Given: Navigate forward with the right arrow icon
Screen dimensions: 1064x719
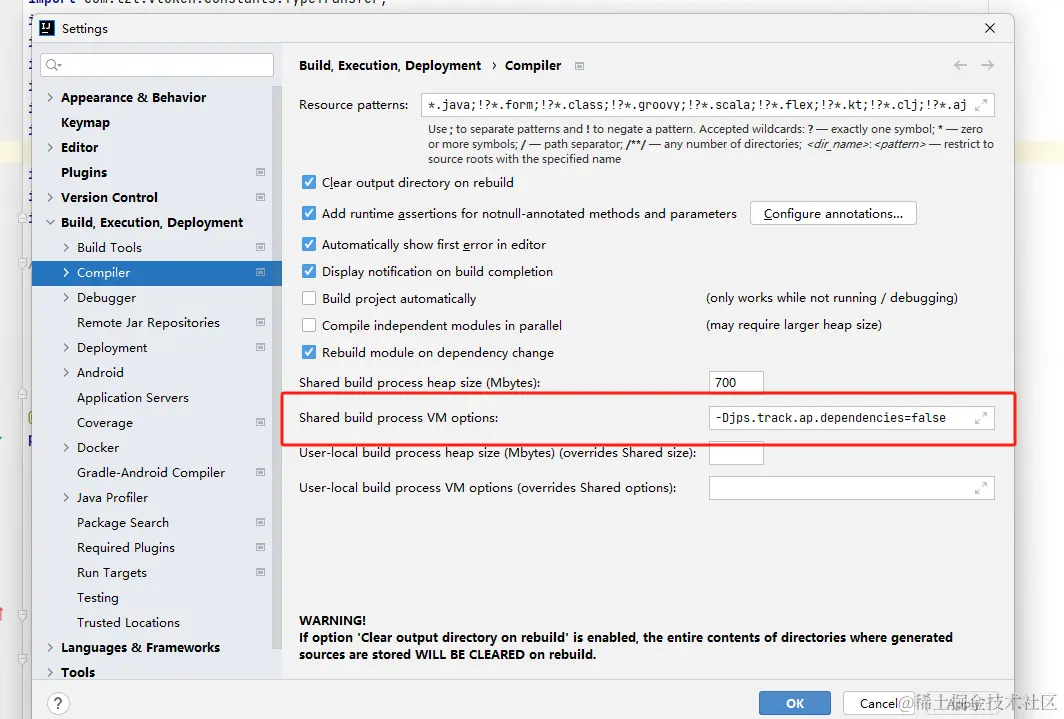Looking at the screenshot, I should 987,65.
